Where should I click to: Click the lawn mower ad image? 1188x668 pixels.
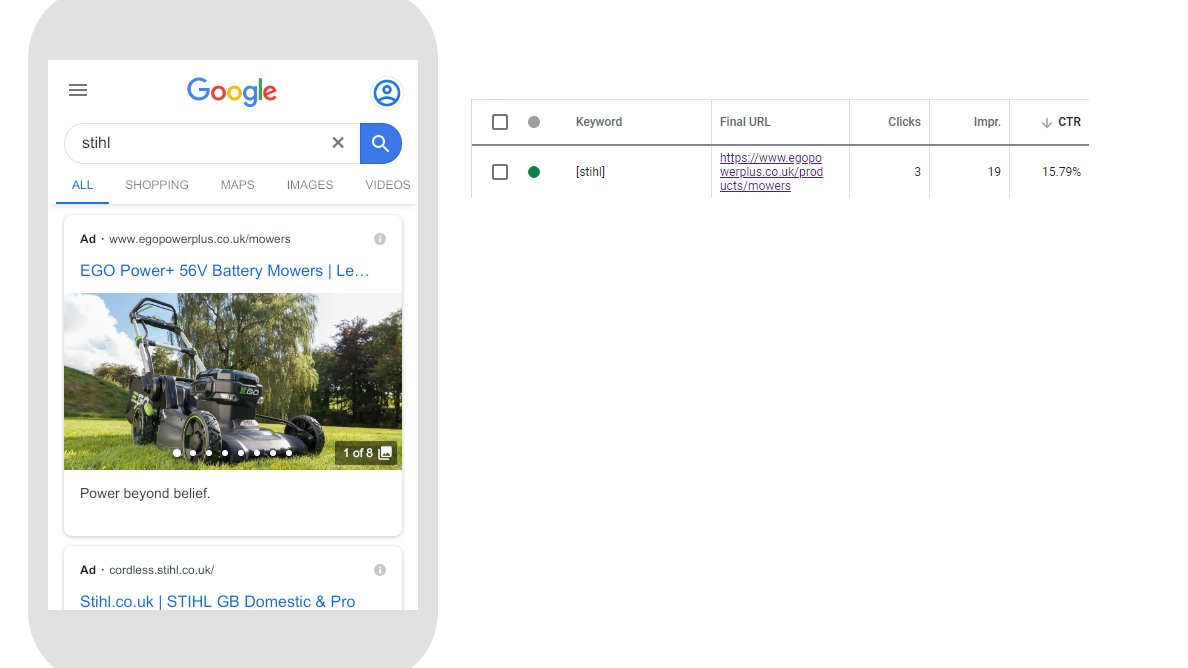click(233, 382)
